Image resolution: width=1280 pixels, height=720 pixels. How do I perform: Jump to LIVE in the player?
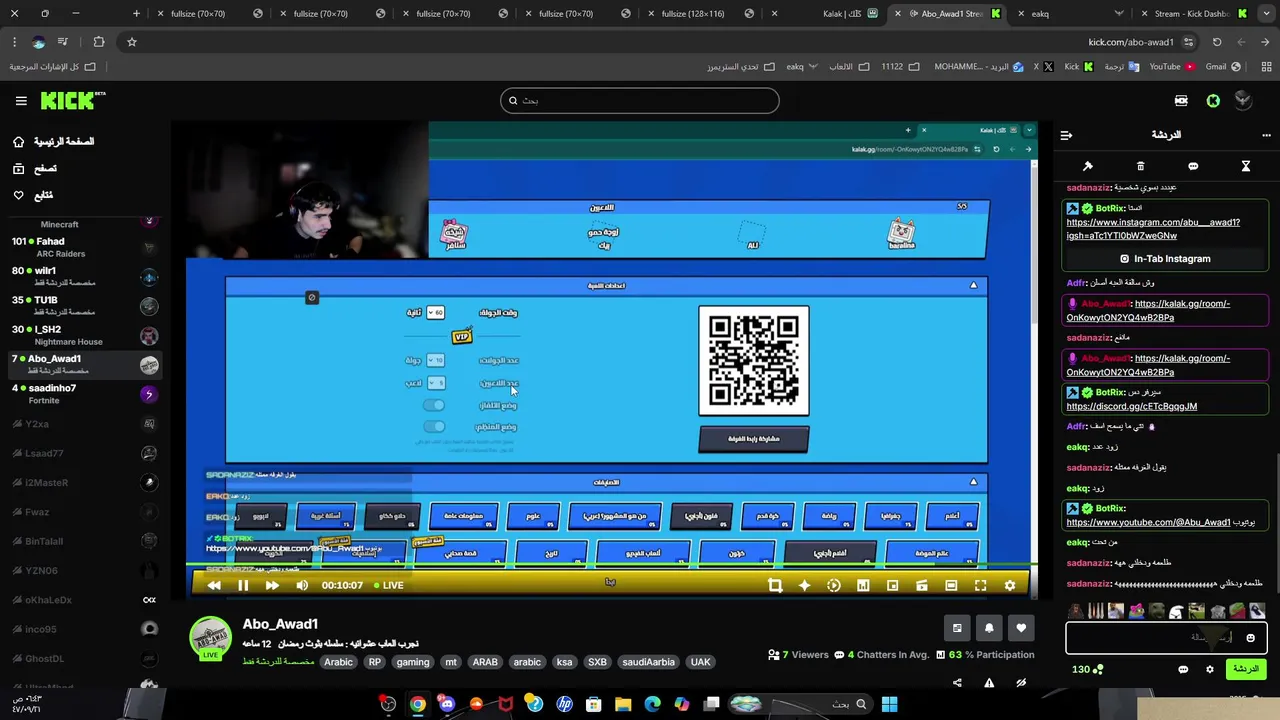point(388,585)
